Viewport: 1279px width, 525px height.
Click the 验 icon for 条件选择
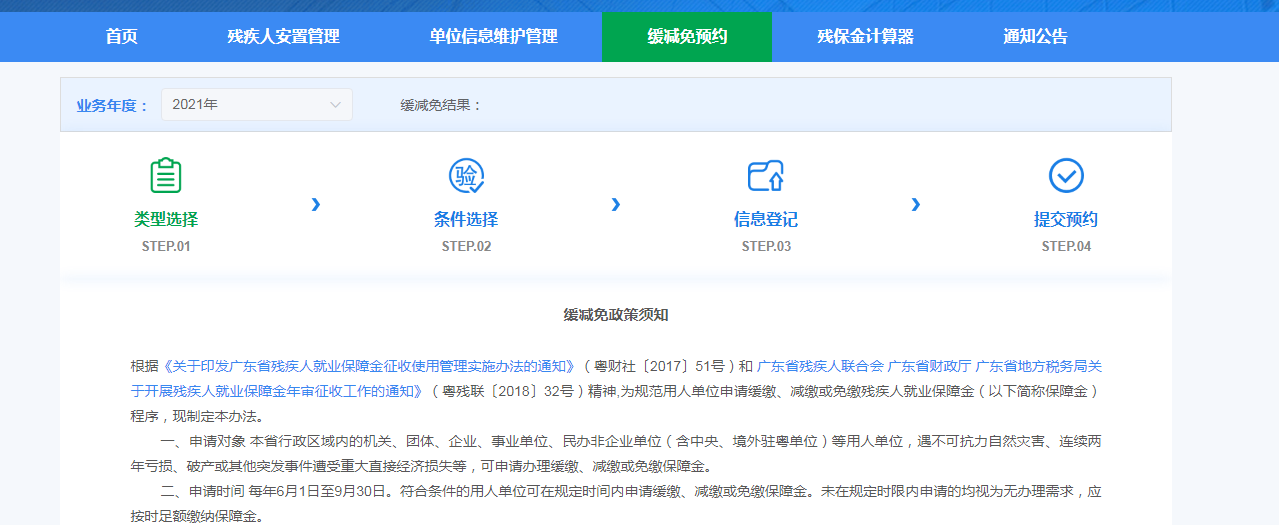[x=466, y=176]
